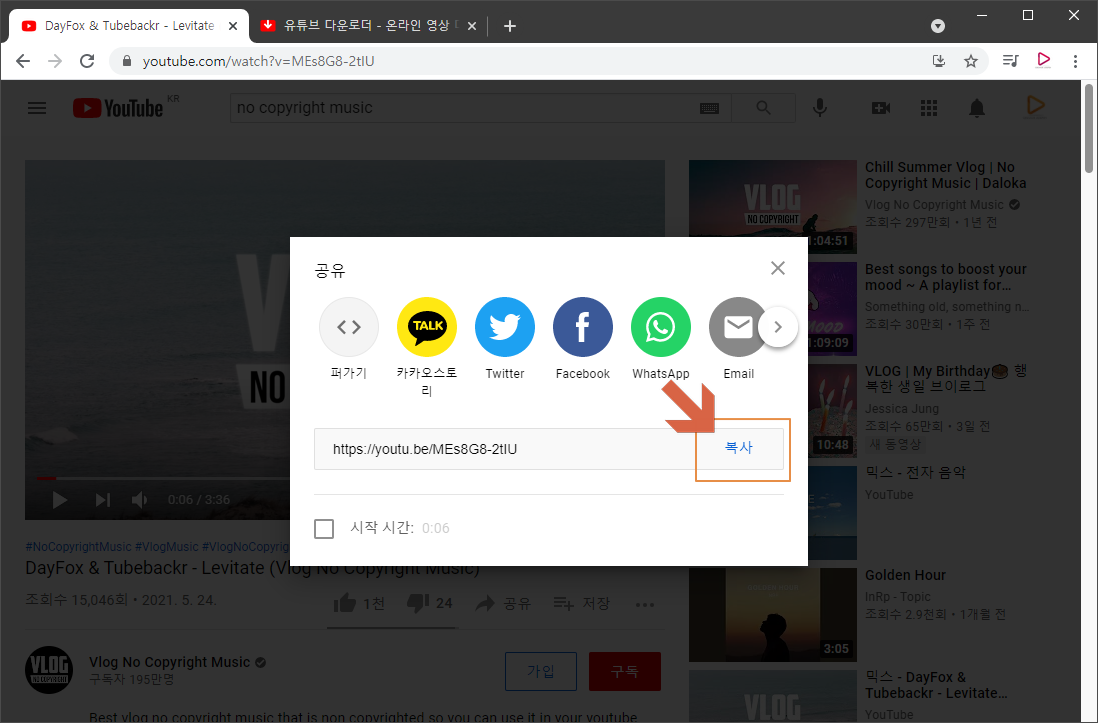Open Chrome three-dot menu
The height and width of the screenshot is (723, 1098).
point(1075,61)
